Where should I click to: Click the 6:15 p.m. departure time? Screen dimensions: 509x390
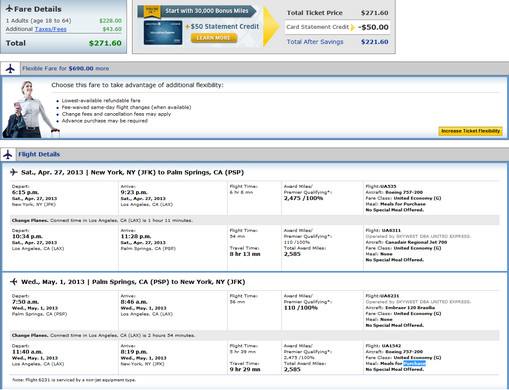25,192
